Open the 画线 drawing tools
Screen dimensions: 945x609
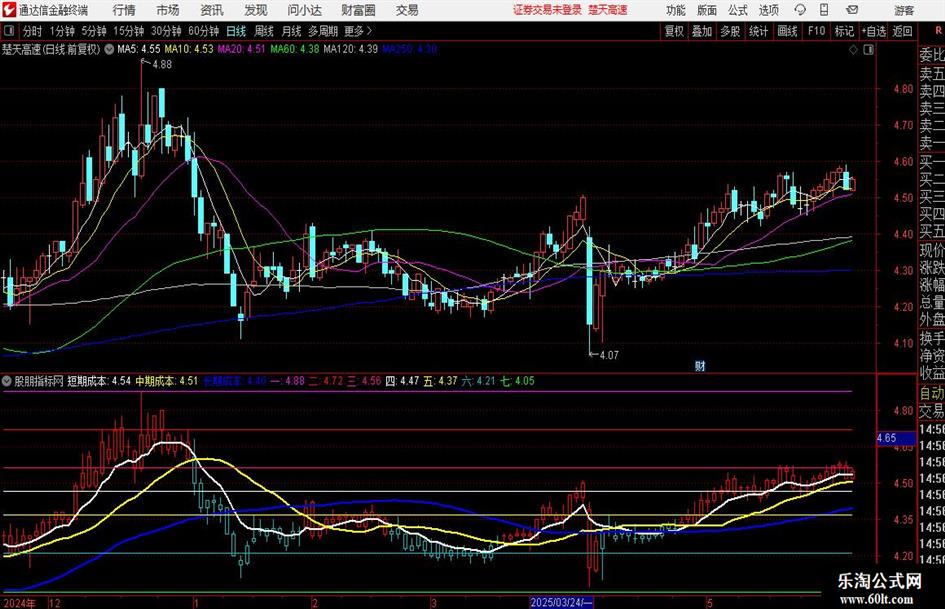point(787,31)
